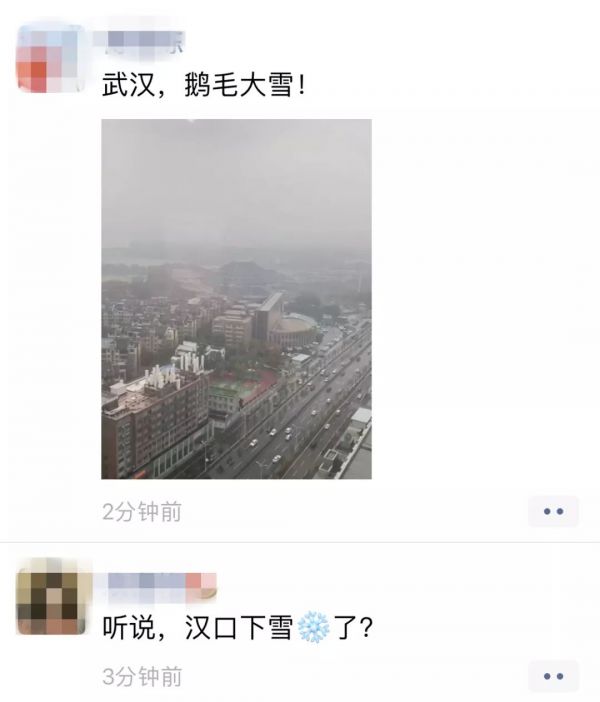The height and width of the screenshot is (702, 600).
Task: Click the round stadium building in the photo
Action: coord(293,329)
